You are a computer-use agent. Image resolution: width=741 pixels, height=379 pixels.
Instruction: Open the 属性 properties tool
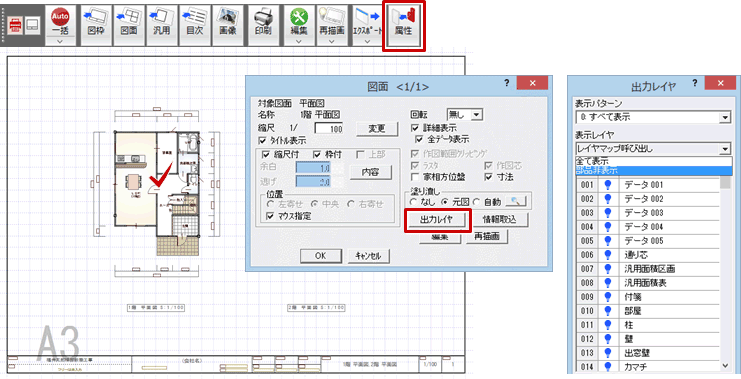(404, 24)
